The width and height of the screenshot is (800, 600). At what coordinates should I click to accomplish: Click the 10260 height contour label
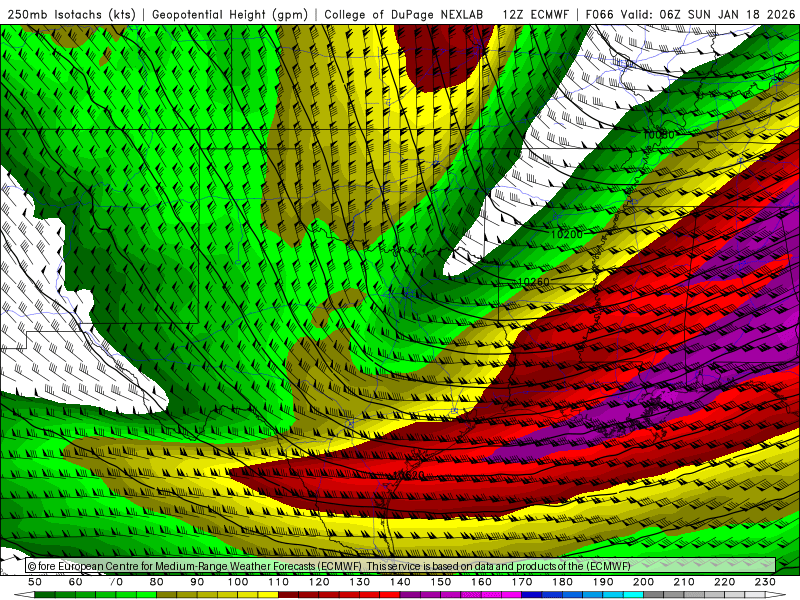point(534,282)
